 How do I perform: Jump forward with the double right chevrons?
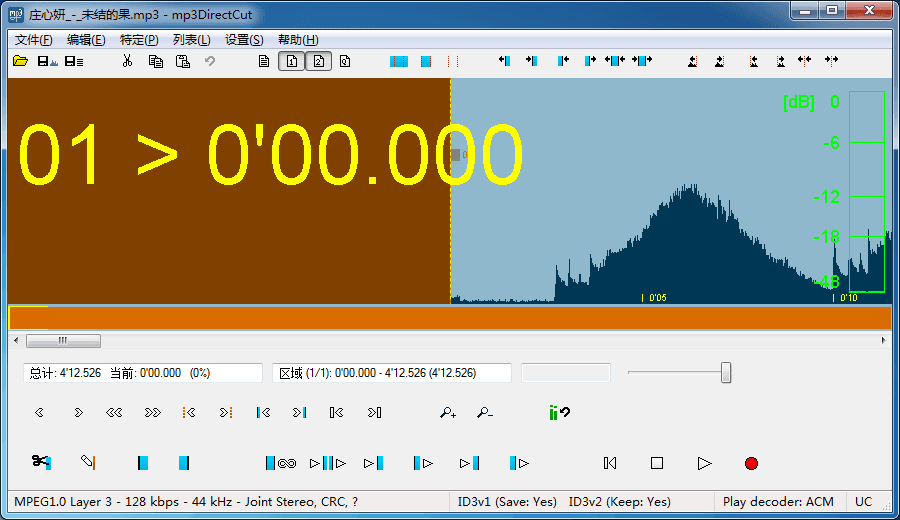coord(152,412)
